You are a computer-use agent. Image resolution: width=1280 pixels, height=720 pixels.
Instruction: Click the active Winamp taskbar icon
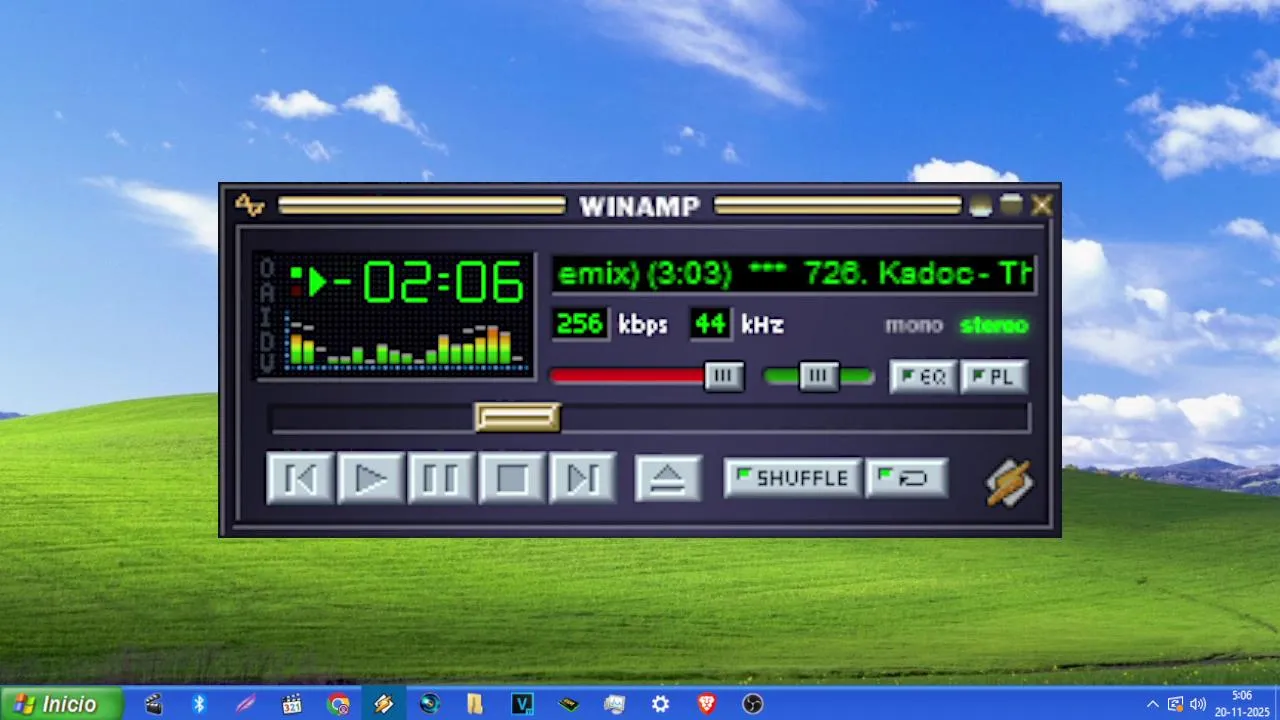pos(383,704)
